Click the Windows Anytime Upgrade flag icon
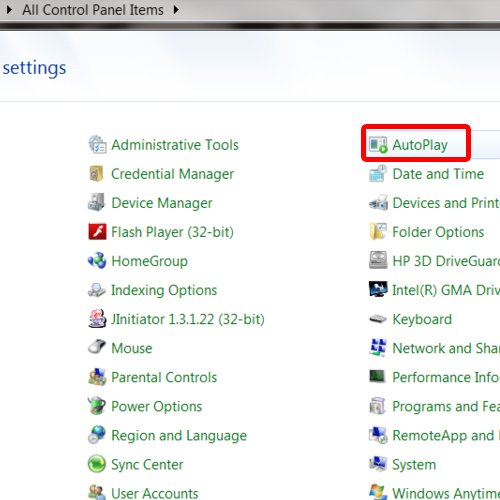The image size is (500, 500). coord(378,492)
